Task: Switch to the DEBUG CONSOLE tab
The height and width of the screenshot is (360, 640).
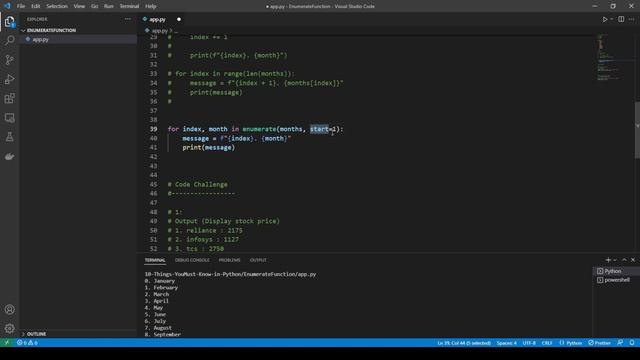Action: 192,260
